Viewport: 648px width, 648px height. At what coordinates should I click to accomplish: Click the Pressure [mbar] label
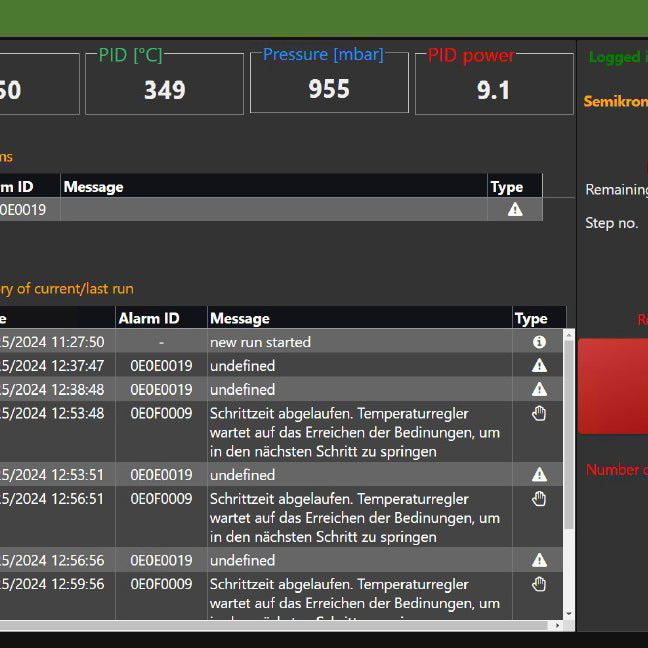pos(323,54)
